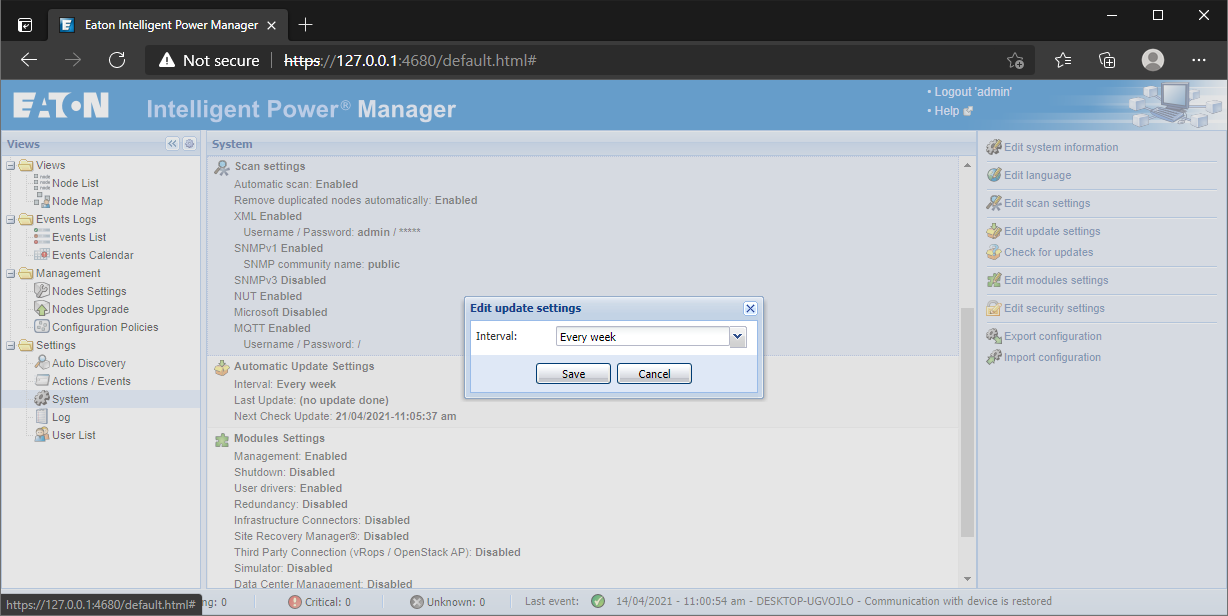This screenshot has width=1228, height=616.
Task: Click the Edit language icon
Action: pos(994,175)
